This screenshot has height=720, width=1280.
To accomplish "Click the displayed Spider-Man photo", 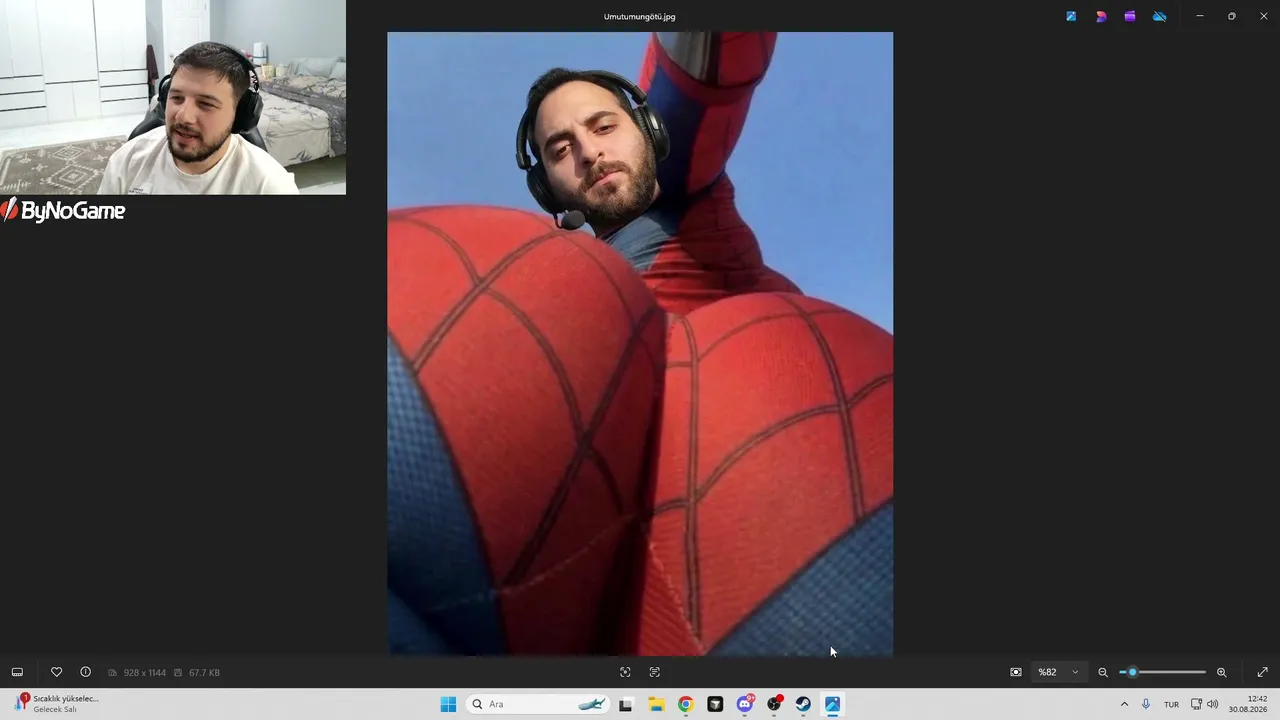I will click(x=640, y=344).
